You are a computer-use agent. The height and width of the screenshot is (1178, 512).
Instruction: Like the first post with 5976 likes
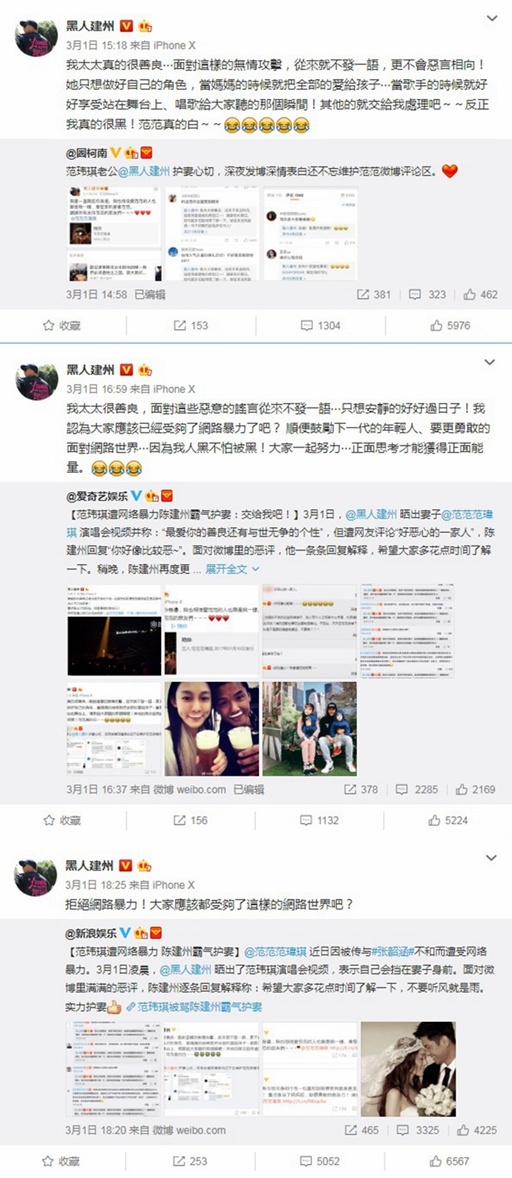pos(450,325)
